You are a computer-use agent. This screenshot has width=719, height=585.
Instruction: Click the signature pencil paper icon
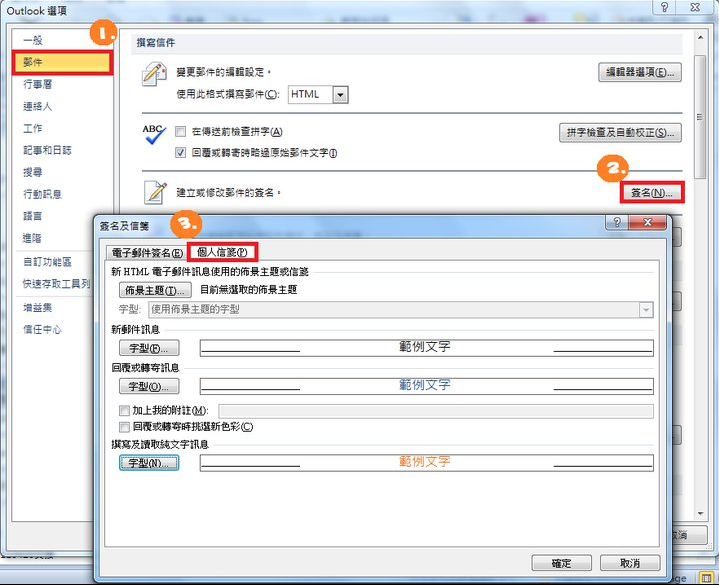pos(155,192)
